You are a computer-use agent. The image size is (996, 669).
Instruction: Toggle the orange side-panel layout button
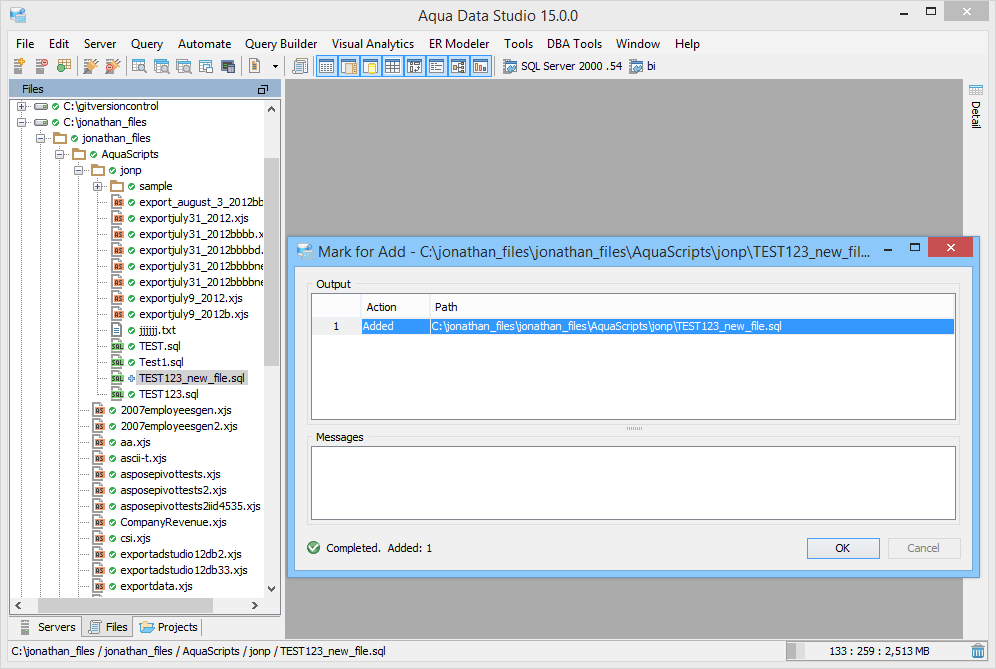(x=348, y=66)
